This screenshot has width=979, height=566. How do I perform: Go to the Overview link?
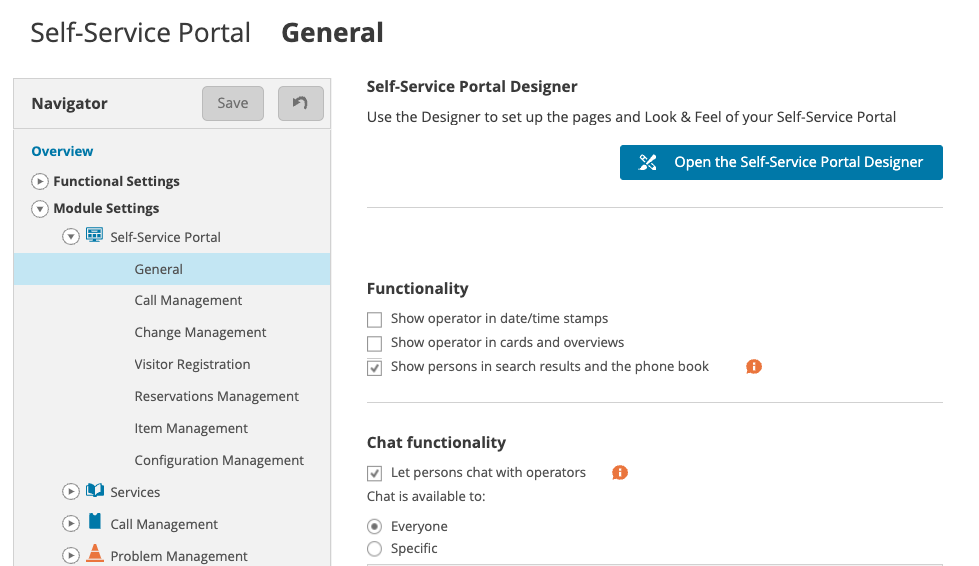62,151
